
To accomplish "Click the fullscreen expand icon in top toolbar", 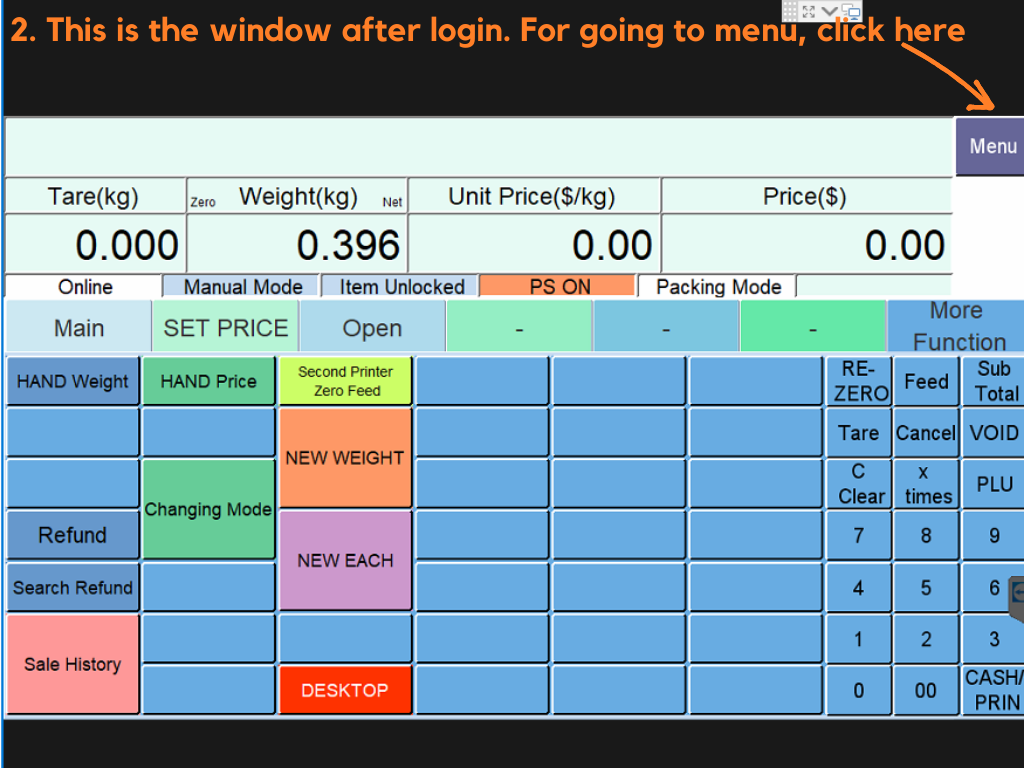I will 809,10.
